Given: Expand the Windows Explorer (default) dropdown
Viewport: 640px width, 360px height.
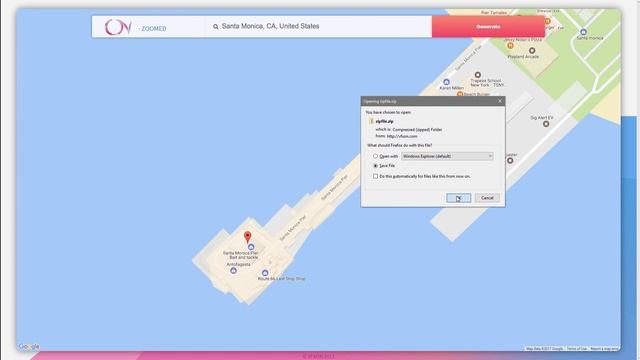Looking at the screenshot, I should pos(447,156).
